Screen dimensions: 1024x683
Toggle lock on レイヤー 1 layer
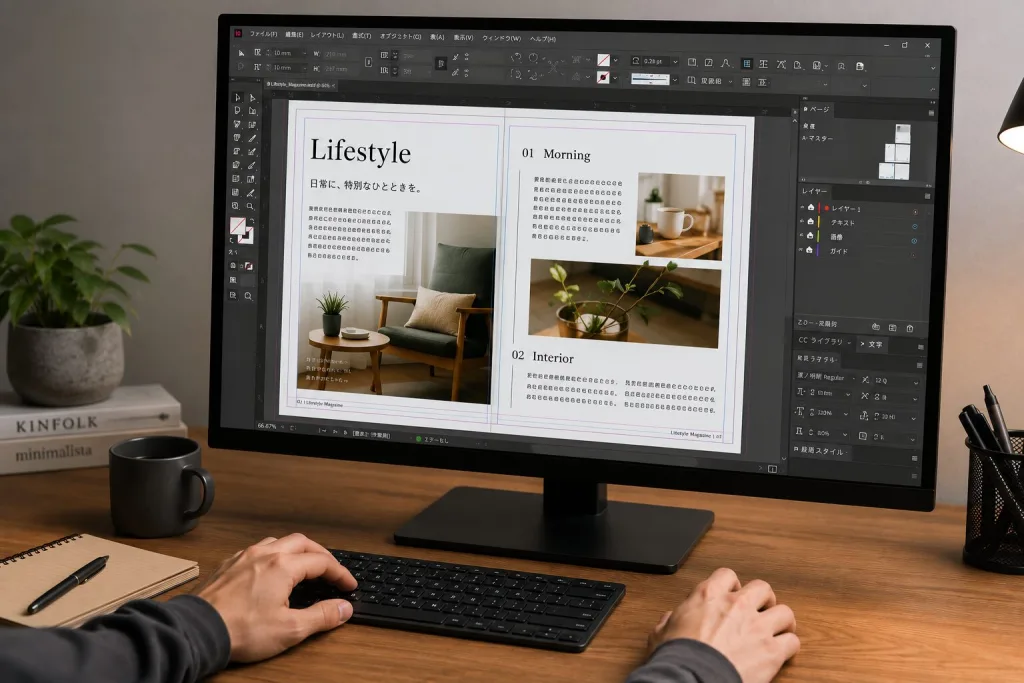[811, 208]
